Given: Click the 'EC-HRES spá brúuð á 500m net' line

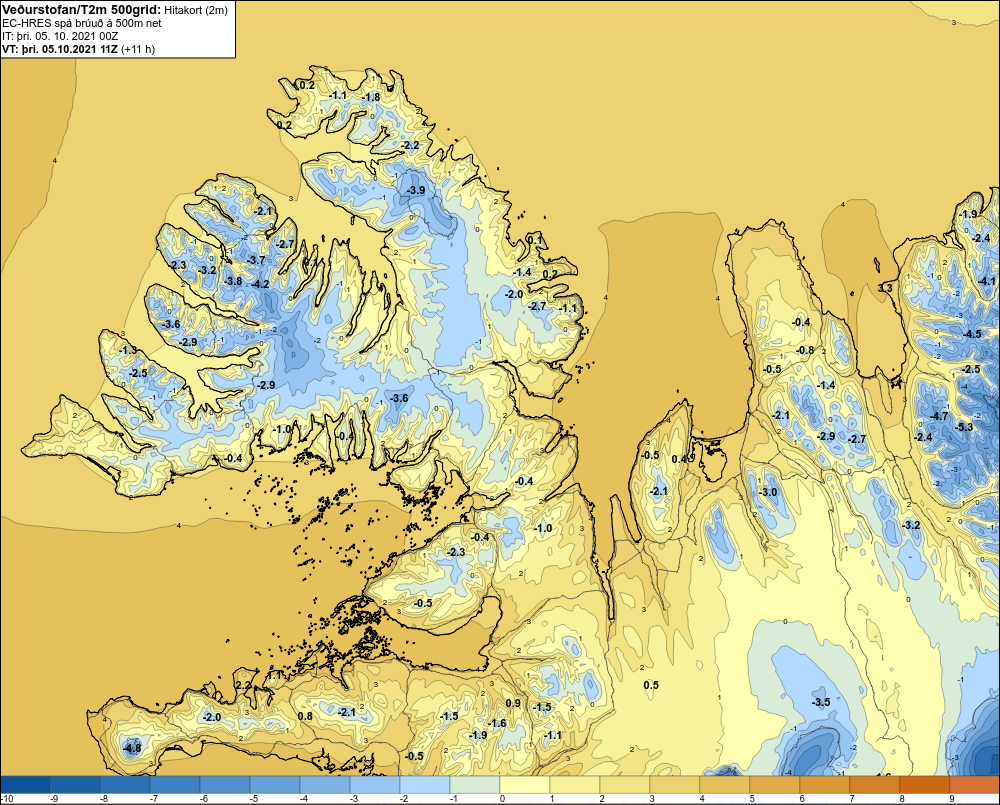Looking at the screenshot, I should [82, 23].
